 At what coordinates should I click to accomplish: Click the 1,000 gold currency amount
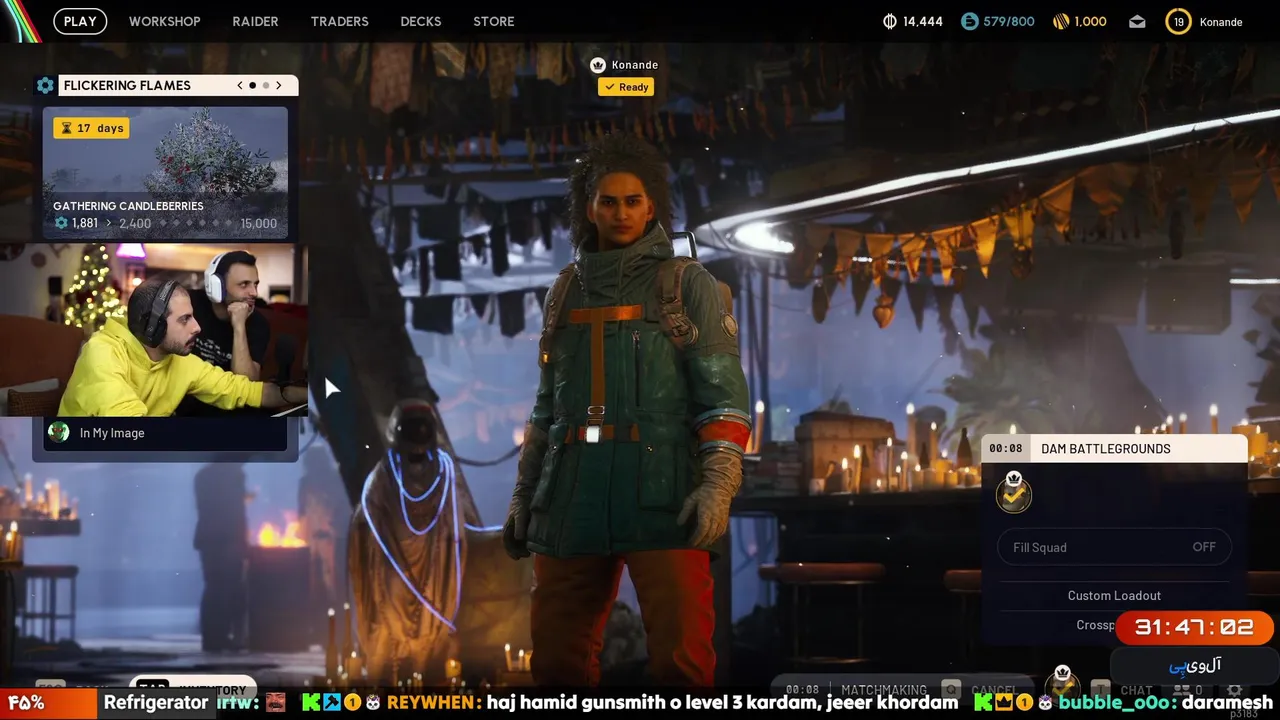1091,21
